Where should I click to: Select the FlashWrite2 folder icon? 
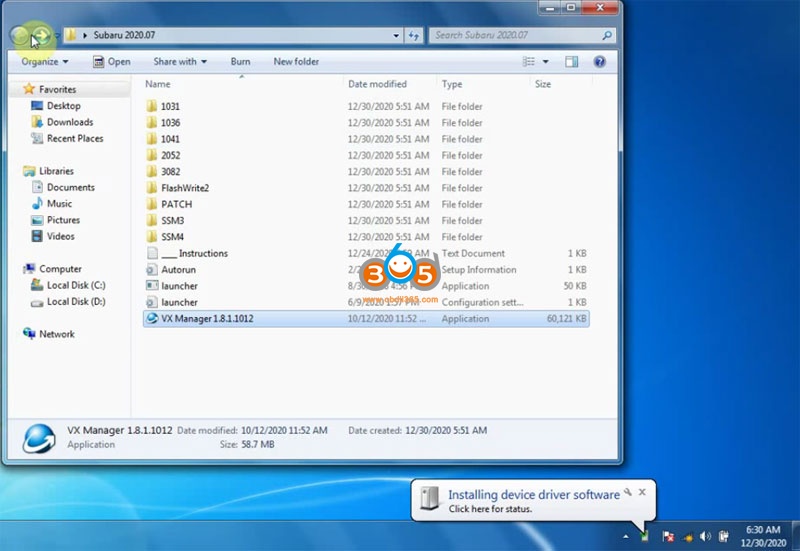(152, 188)
